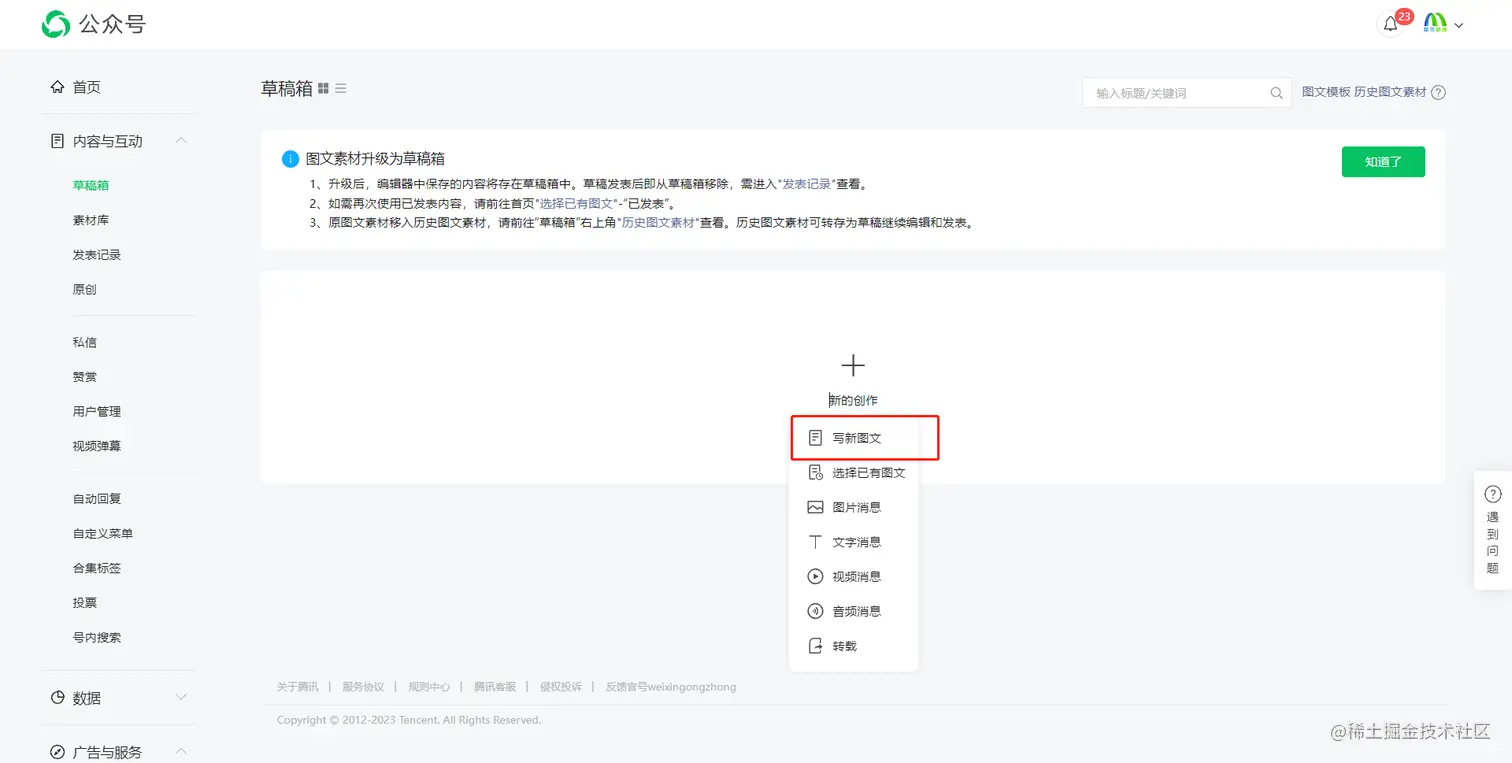
Task: Open the 侵权投诉 footer link
Action: click(561, 687)
